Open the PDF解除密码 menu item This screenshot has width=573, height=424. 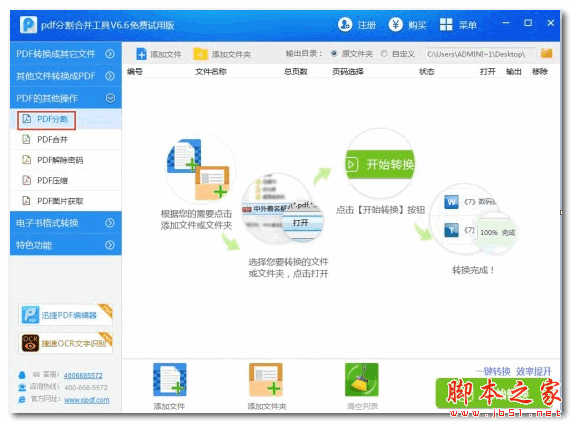point(66,160)
